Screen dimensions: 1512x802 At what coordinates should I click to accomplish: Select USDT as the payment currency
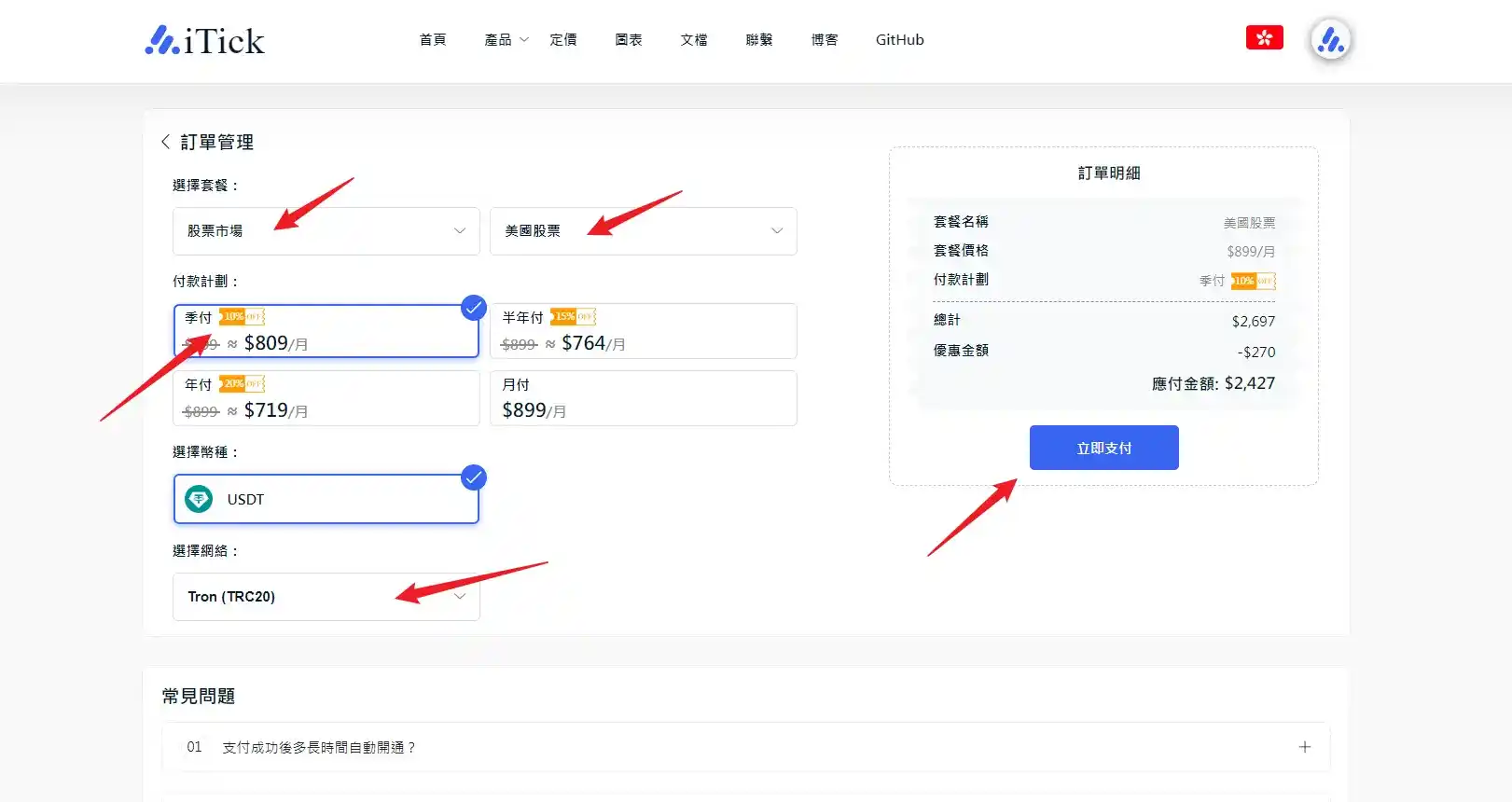pyautogui.click(x=326, y=500)
